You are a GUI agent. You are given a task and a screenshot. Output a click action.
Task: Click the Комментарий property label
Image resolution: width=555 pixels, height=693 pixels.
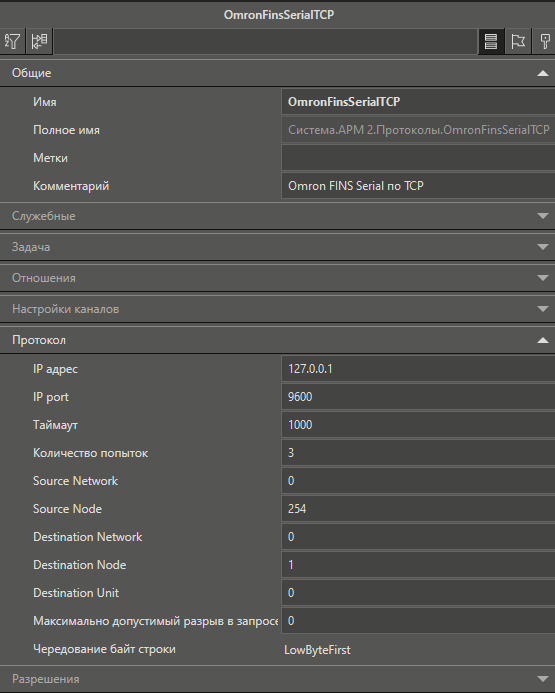click(71, 186)
